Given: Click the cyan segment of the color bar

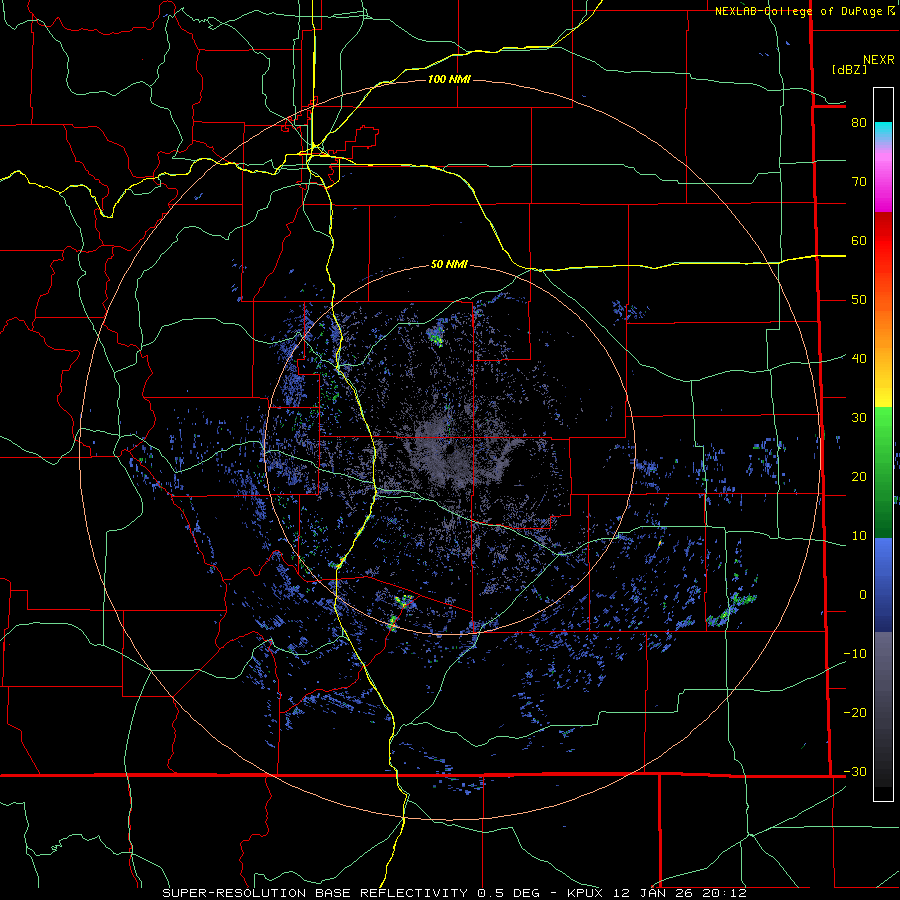Looking at the screenshot, I should tap(883, 131).
